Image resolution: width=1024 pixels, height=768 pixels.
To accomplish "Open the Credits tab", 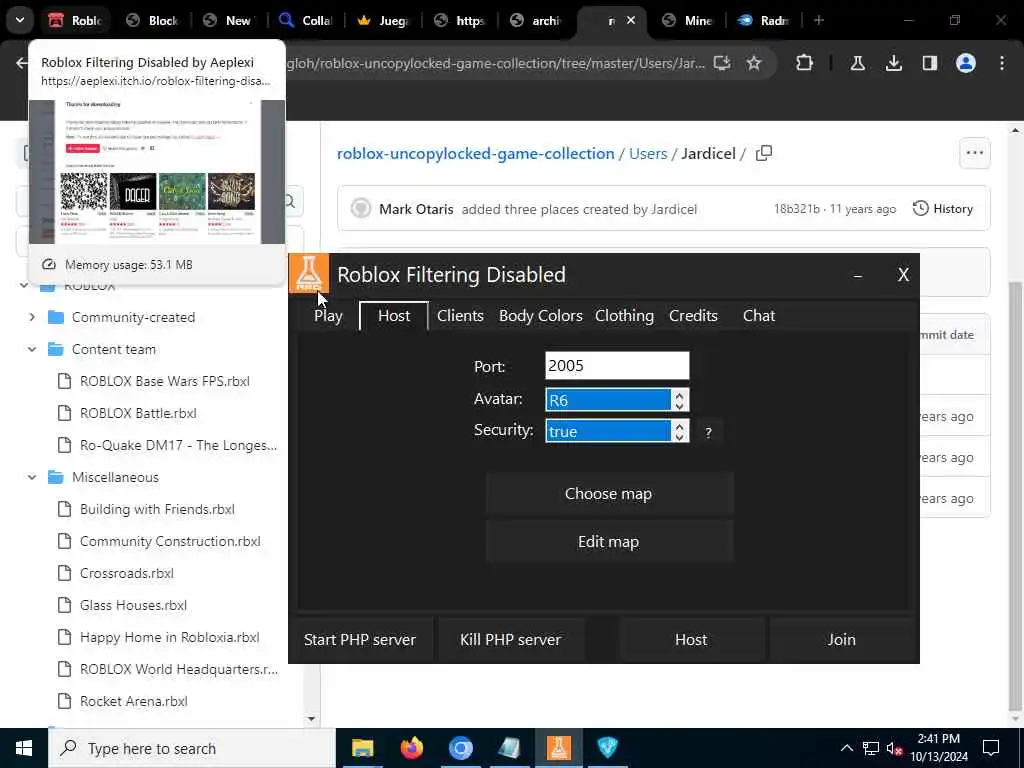I will click(x=693, y=316).
